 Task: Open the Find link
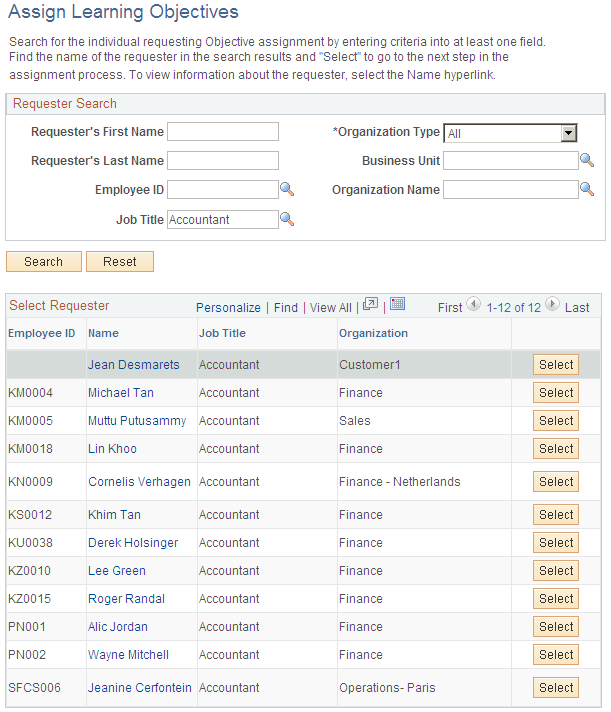286,308
